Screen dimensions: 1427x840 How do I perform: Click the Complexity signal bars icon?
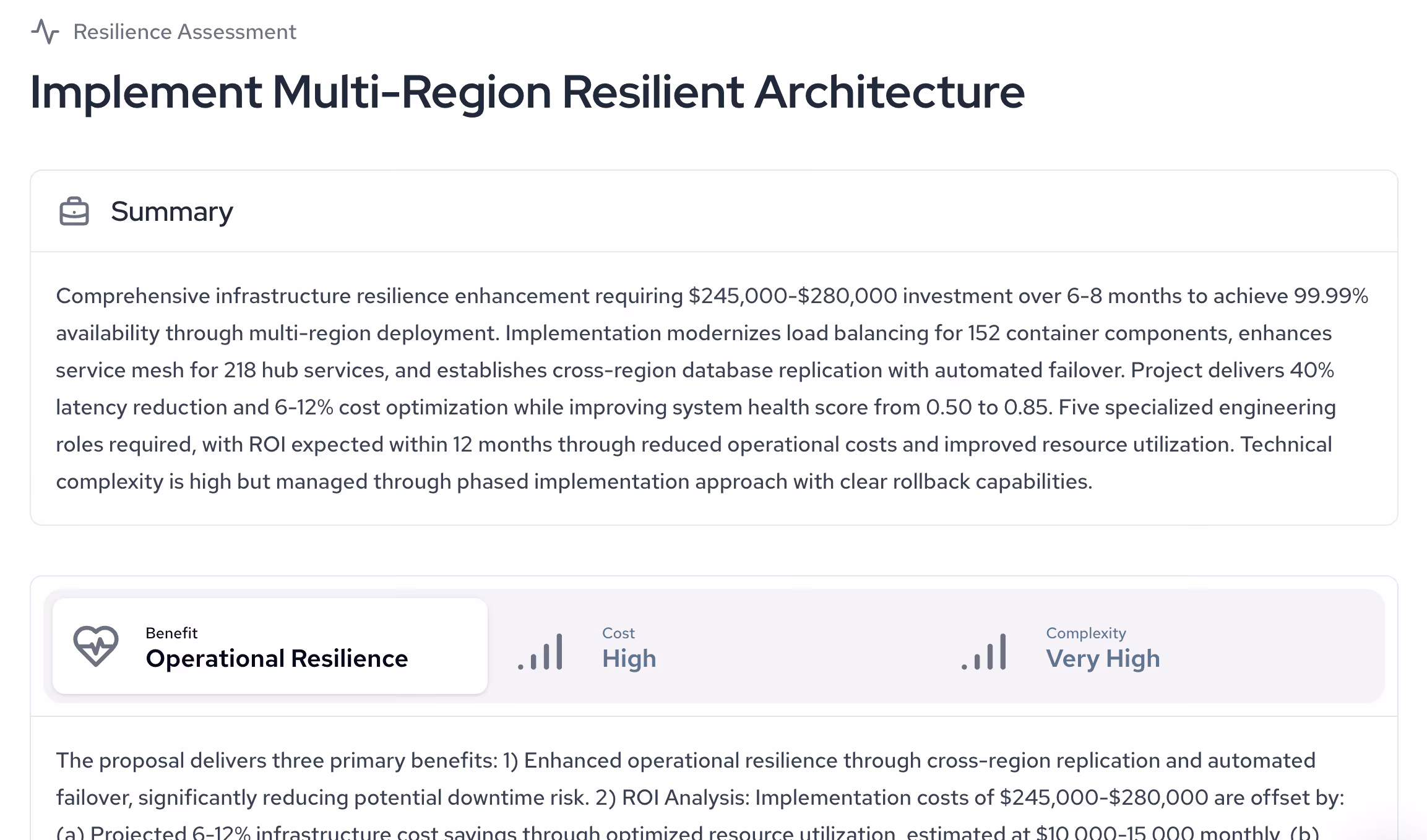984,651
